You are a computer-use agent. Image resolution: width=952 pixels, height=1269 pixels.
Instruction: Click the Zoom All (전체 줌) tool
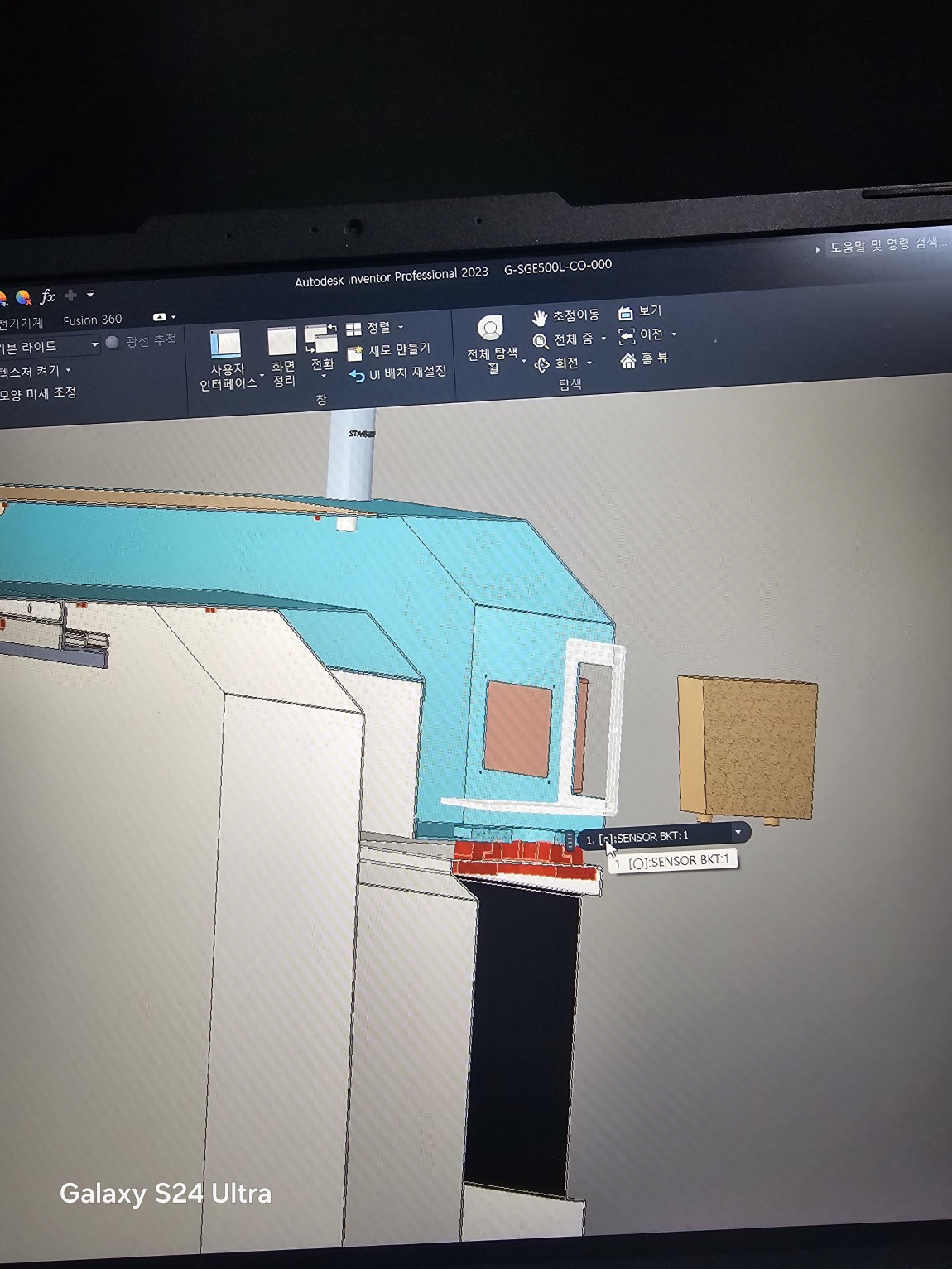pos(541,341)
